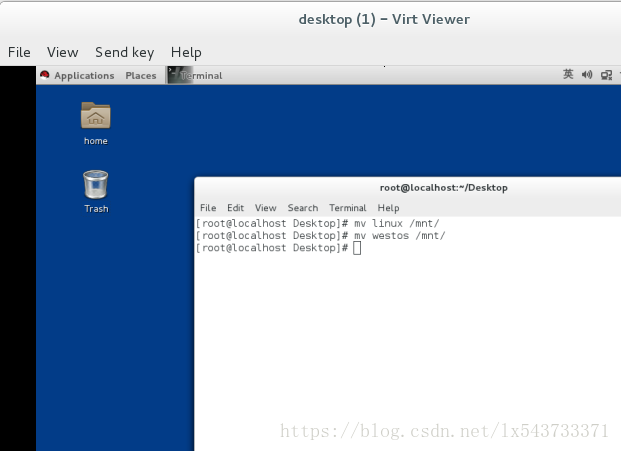The image size is (621, 451).
Task: Open the GNOME Applications menu
Action: tap(84, 76)
